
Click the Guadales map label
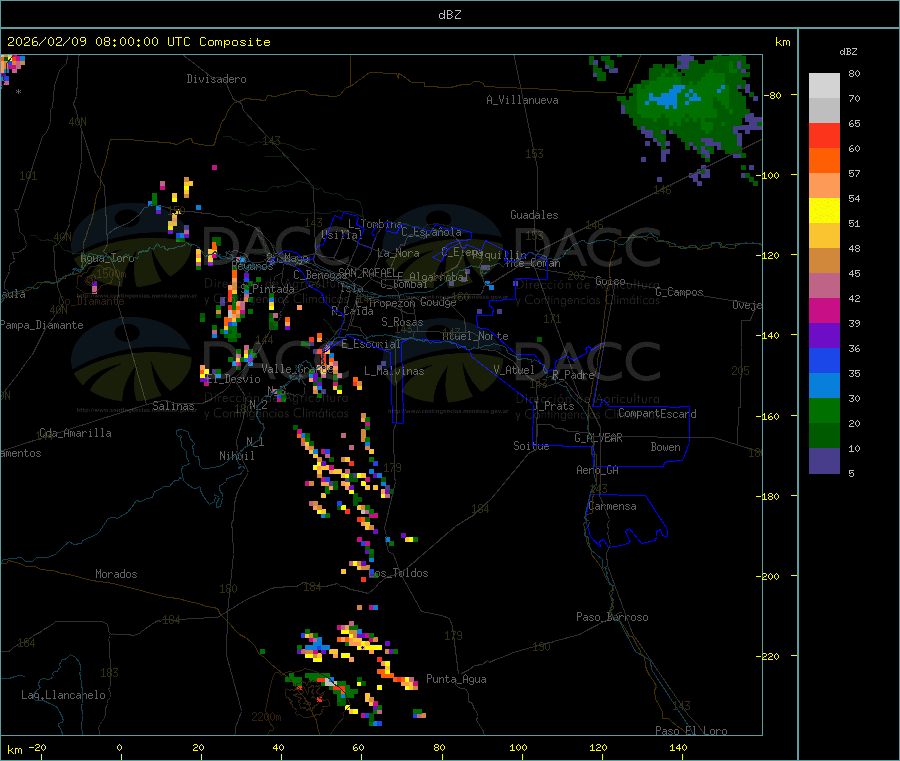pos(534,215)
